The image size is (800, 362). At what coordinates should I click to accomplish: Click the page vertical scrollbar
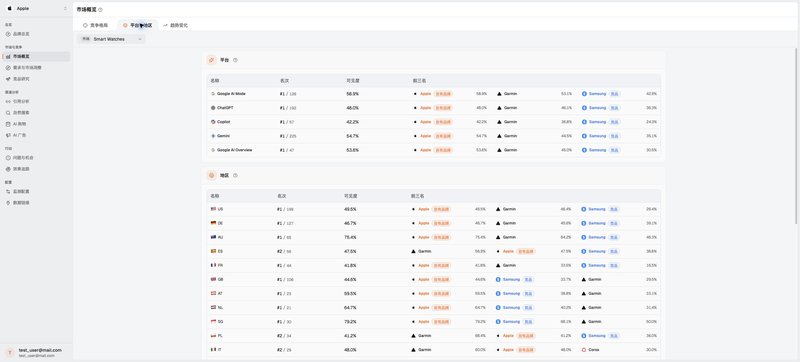point(796,136)
